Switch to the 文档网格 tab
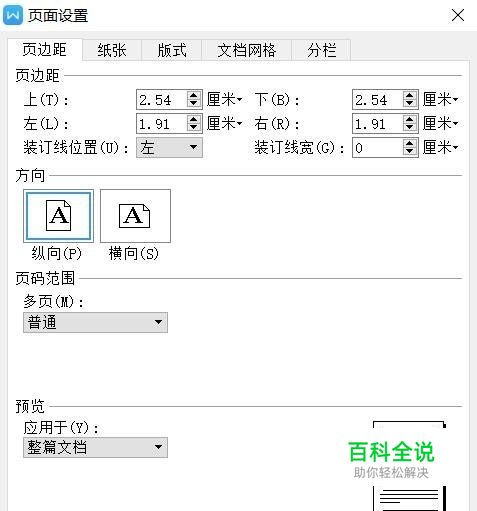Screen dimensions: 477x511 [x=247, y=50]
